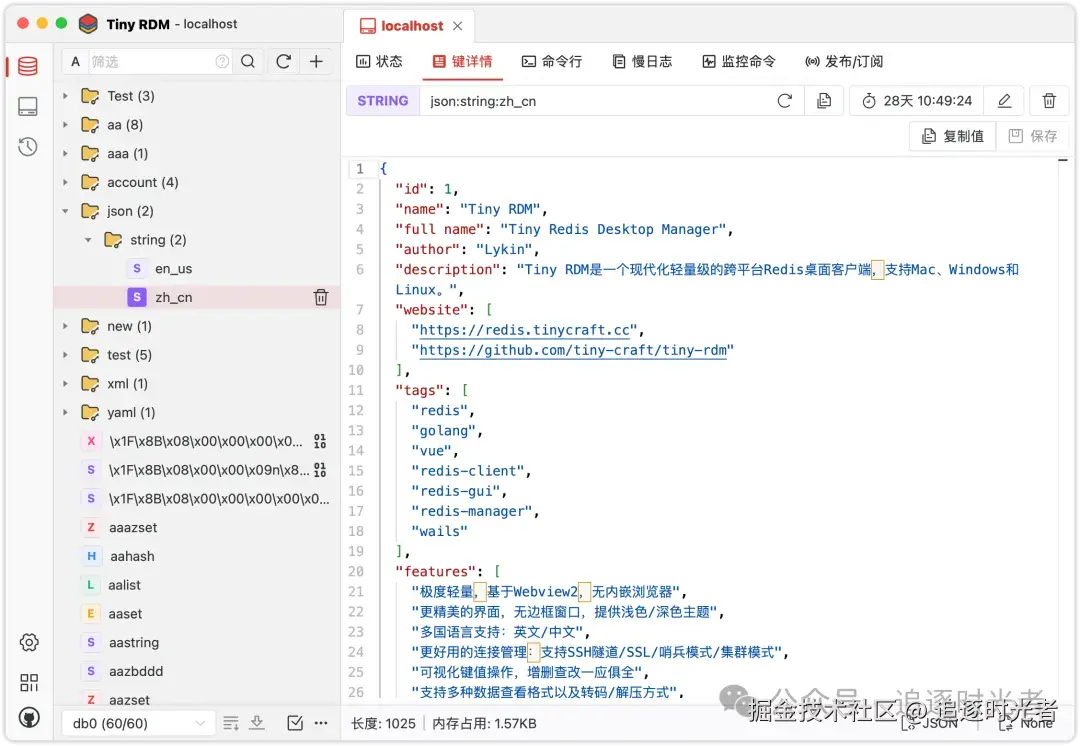Click the 内存占用: 1.57KB status text
1080x746 pixels.
click(484, 723)
